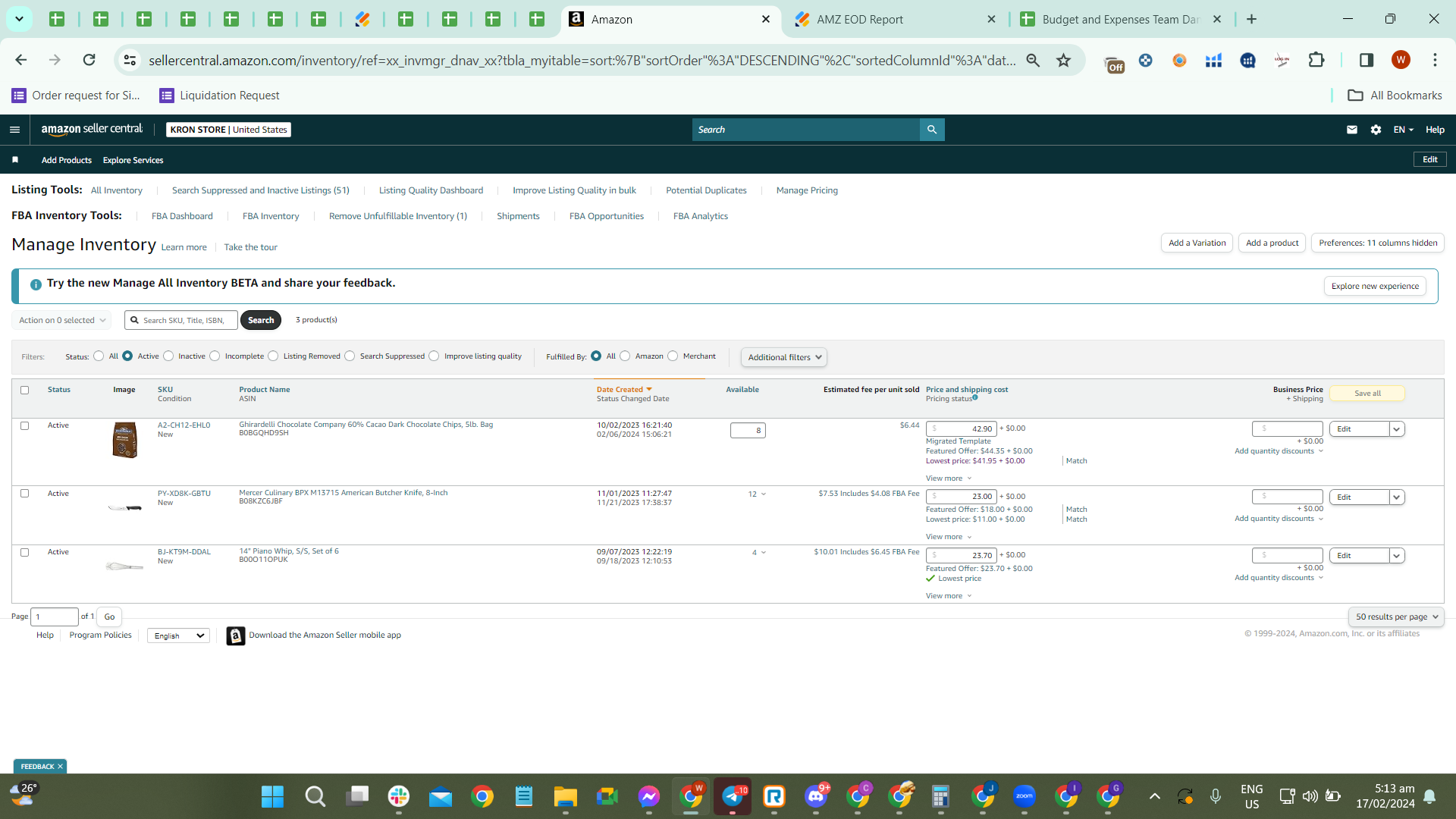Open Preferences: 11 columns hidden
The height and width of the screenshot is (819, 1456).
(1378, 243)
